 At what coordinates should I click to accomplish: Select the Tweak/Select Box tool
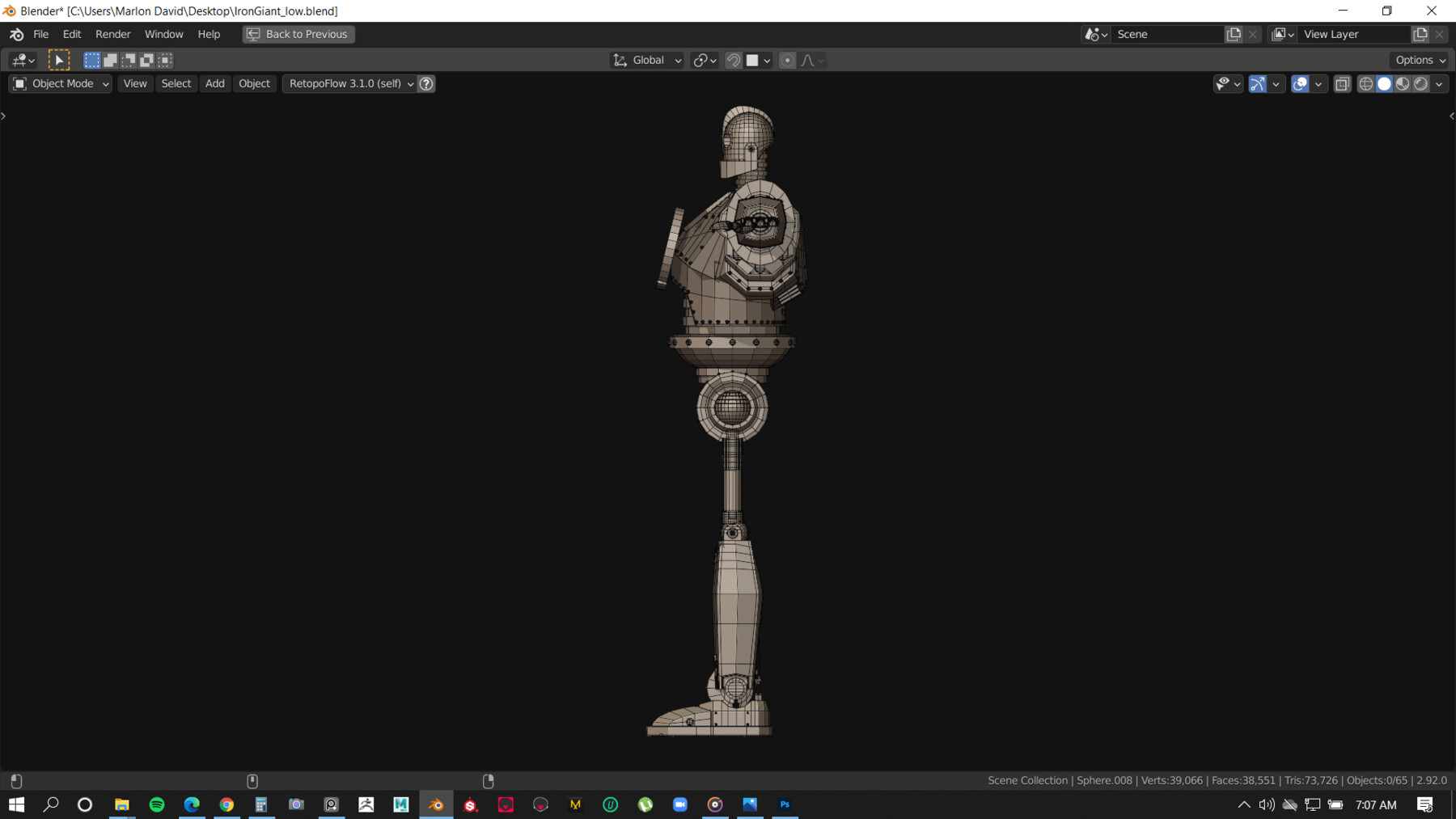click(x=59, y=60)
